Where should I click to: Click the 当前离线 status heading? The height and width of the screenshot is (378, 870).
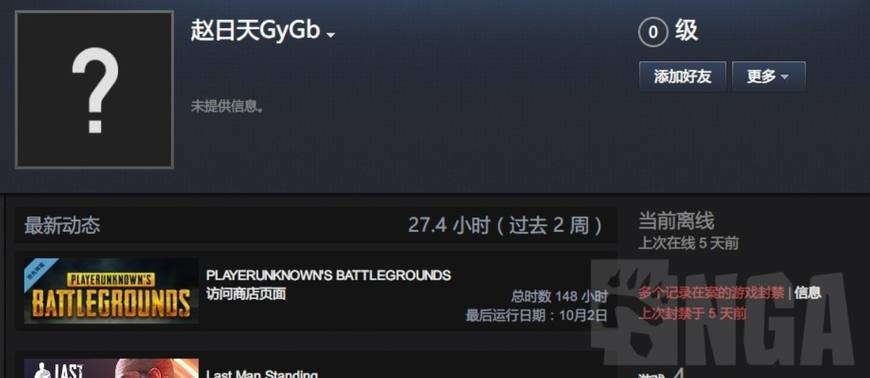[676, 221]
